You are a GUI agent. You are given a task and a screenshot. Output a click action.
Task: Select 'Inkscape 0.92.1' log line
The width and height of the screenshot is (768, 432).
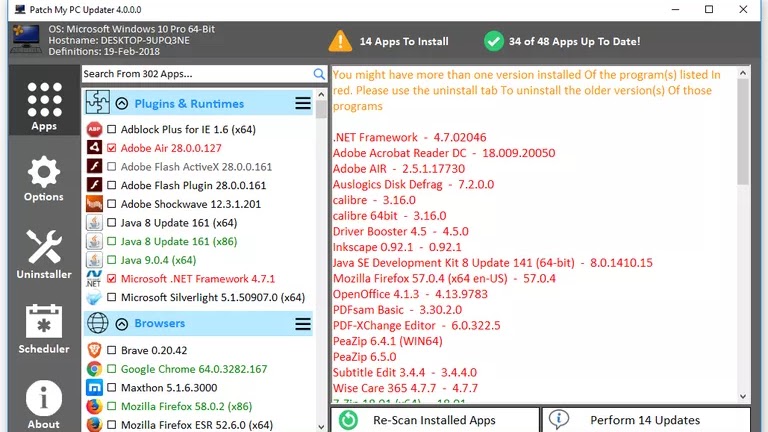click(x=397, y=247)
